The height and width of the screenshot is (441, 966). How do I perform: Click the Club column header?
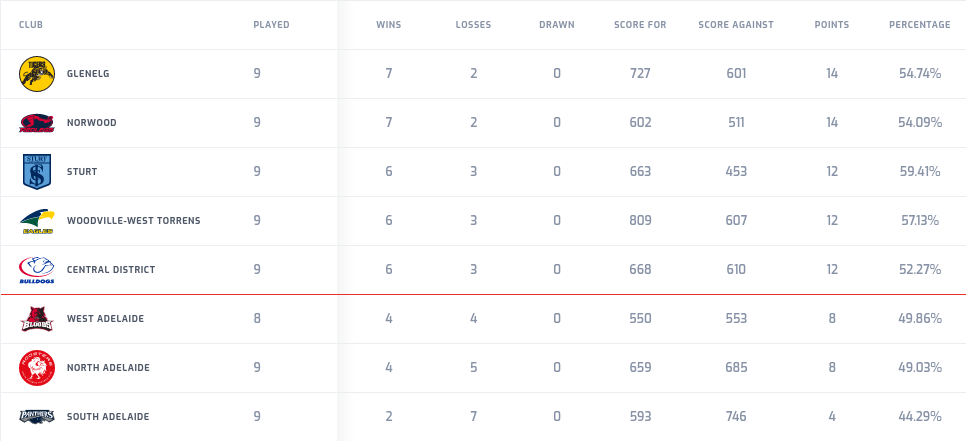coord(31,24)
